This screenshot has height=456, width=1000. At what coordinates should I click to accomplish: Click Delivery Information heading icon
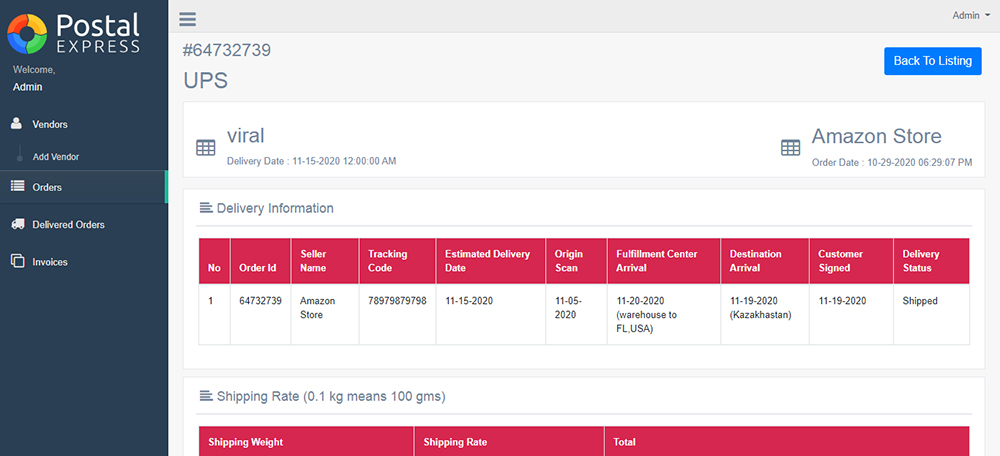[x=205, y=208]
